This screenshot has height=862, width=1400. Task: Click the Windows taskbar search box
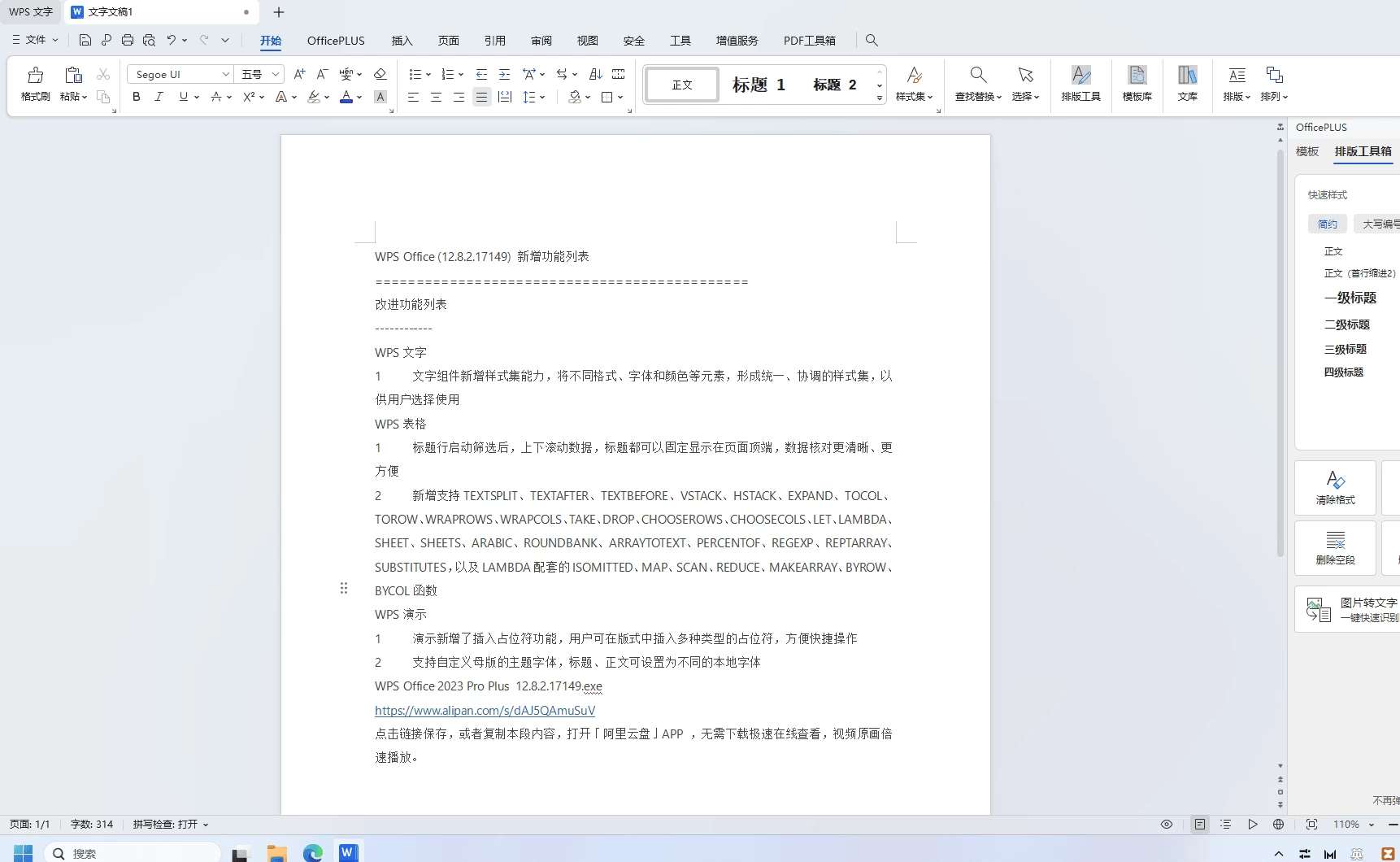134,853
